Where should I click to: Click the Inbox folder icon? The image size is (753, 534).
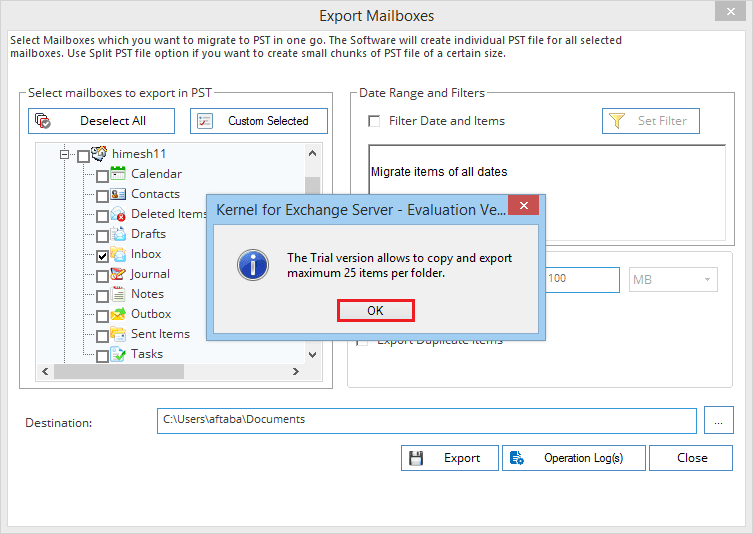tap(118, 254)
